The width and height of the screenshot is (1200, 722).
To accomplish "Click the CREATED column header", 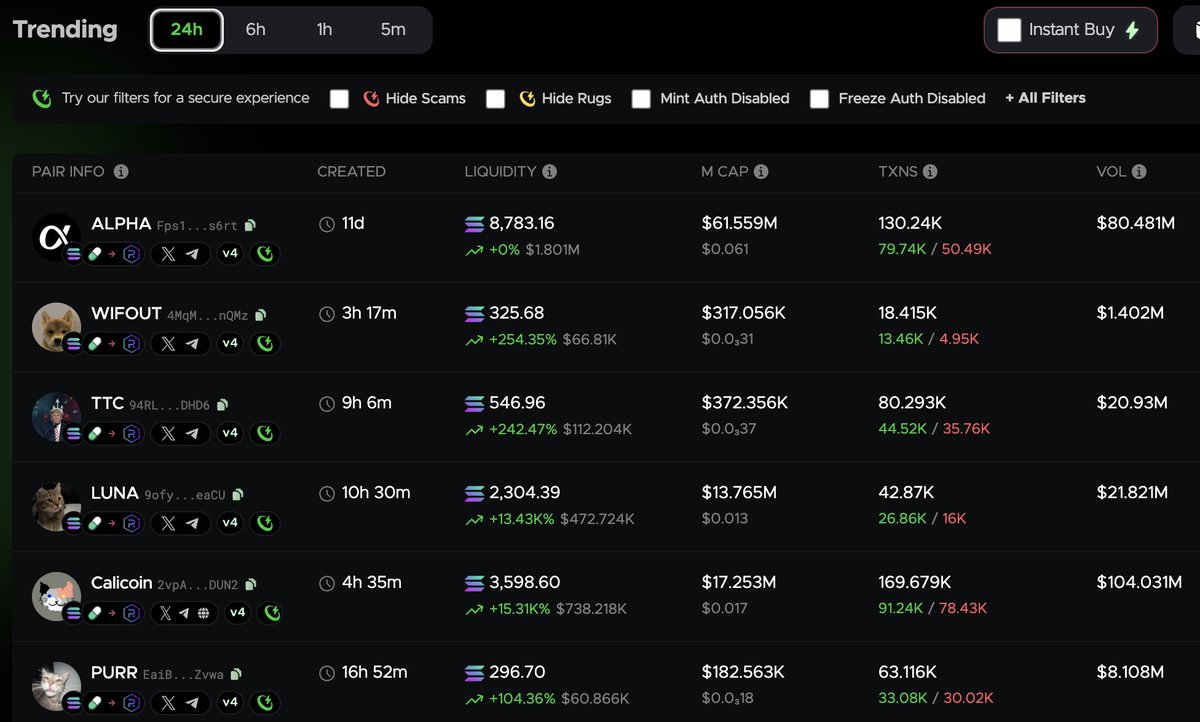I will pyautogui.click(x=351, y=172).
